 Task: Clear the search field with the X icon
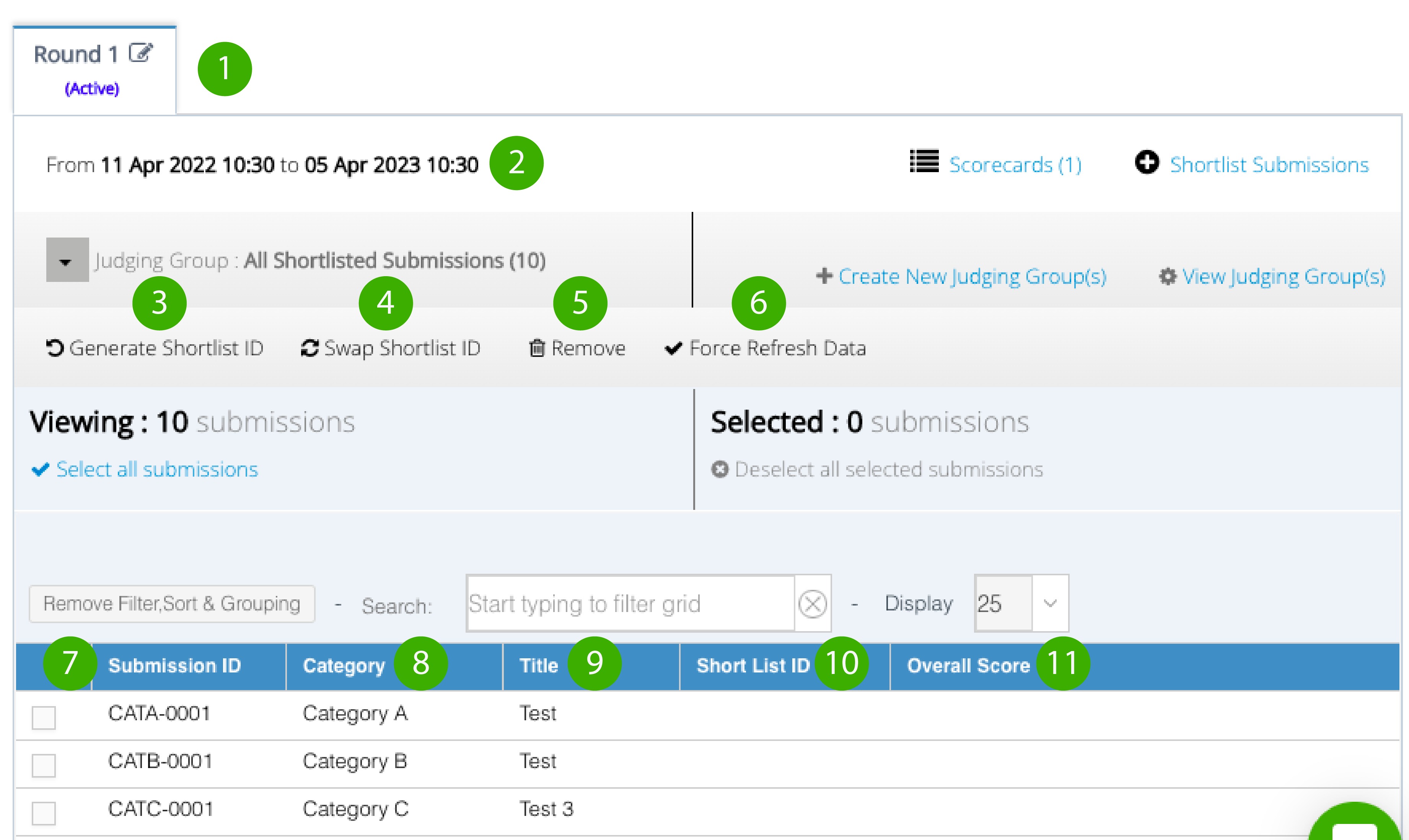pyautogui.click(x=813, y=604)
